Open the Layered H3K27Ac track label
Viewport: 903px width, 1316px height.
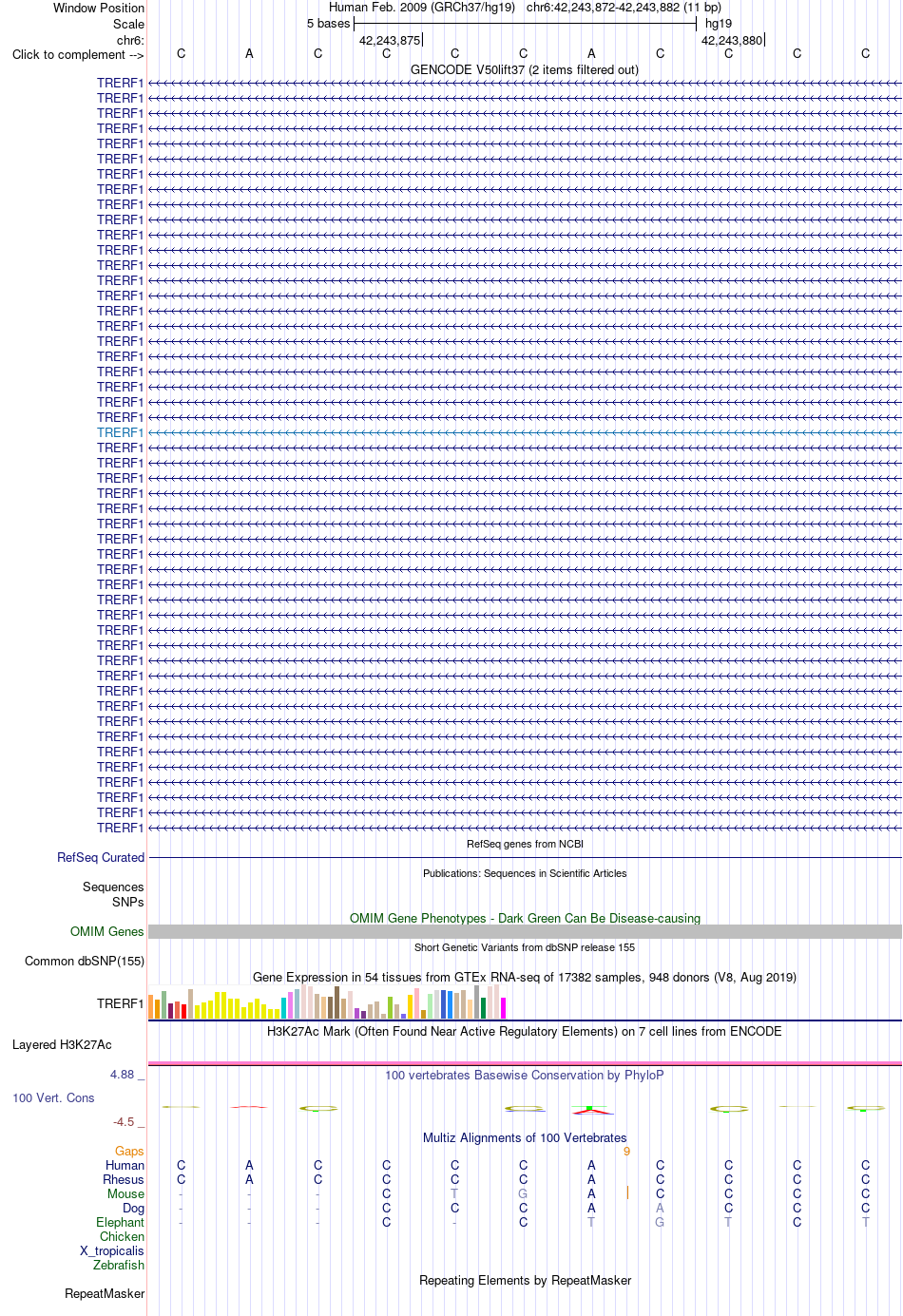click(x=62, y=1044)
